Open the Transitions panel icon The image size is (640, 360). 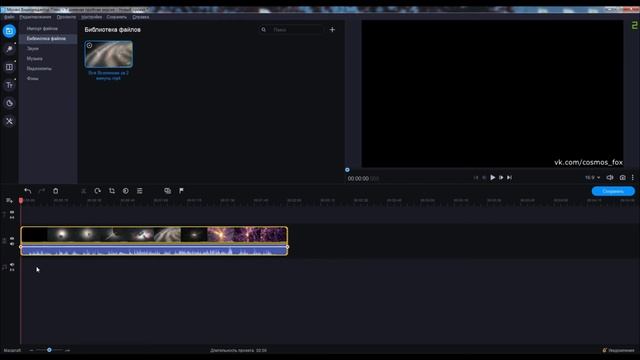tap(9, 67)
